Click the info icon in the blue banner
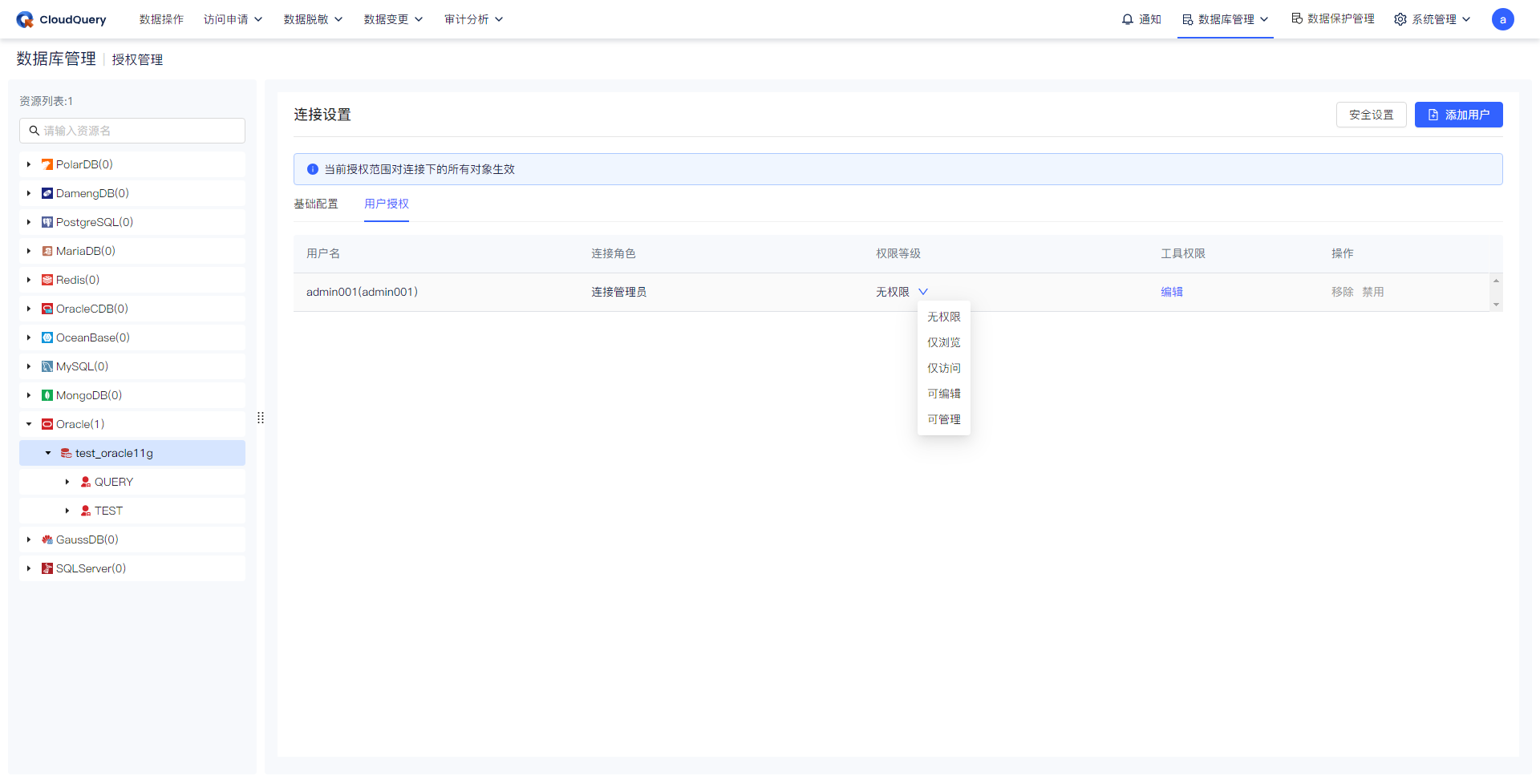Viewport: 1540px width, 784px height. tap(313, 169)
